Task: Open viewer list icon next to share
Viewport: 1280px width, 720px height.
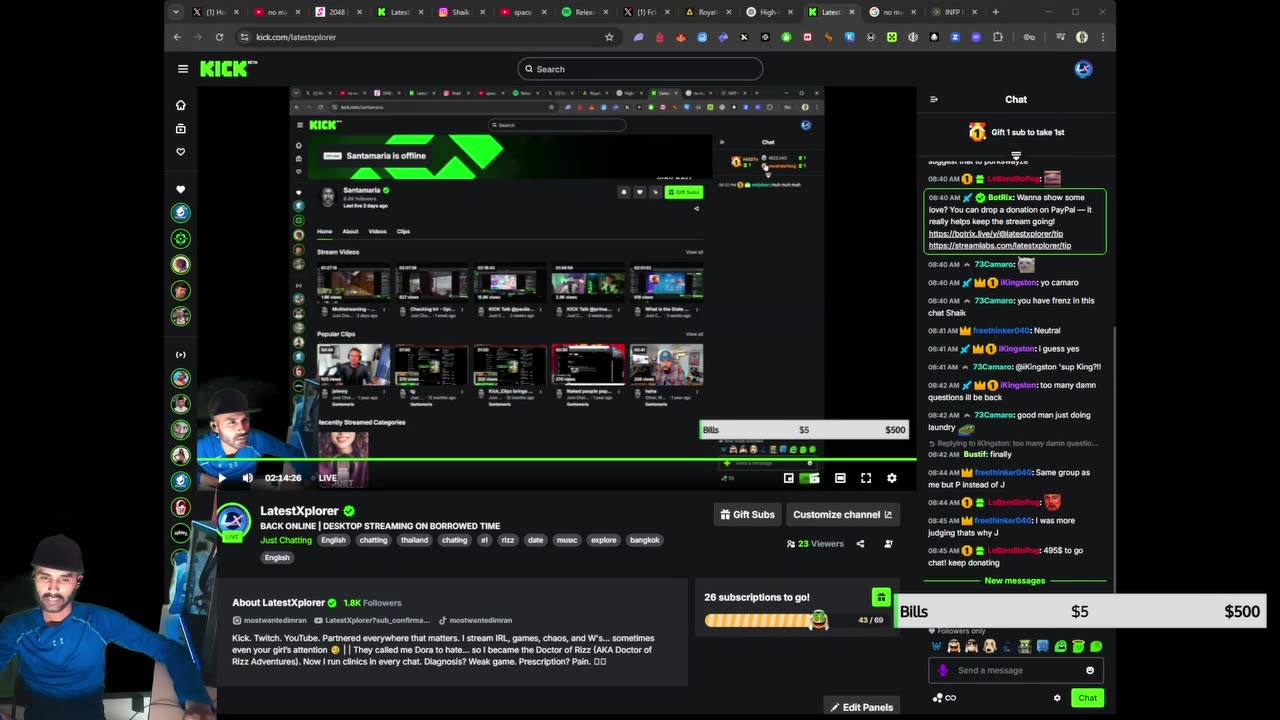Action: click(888, 544)
